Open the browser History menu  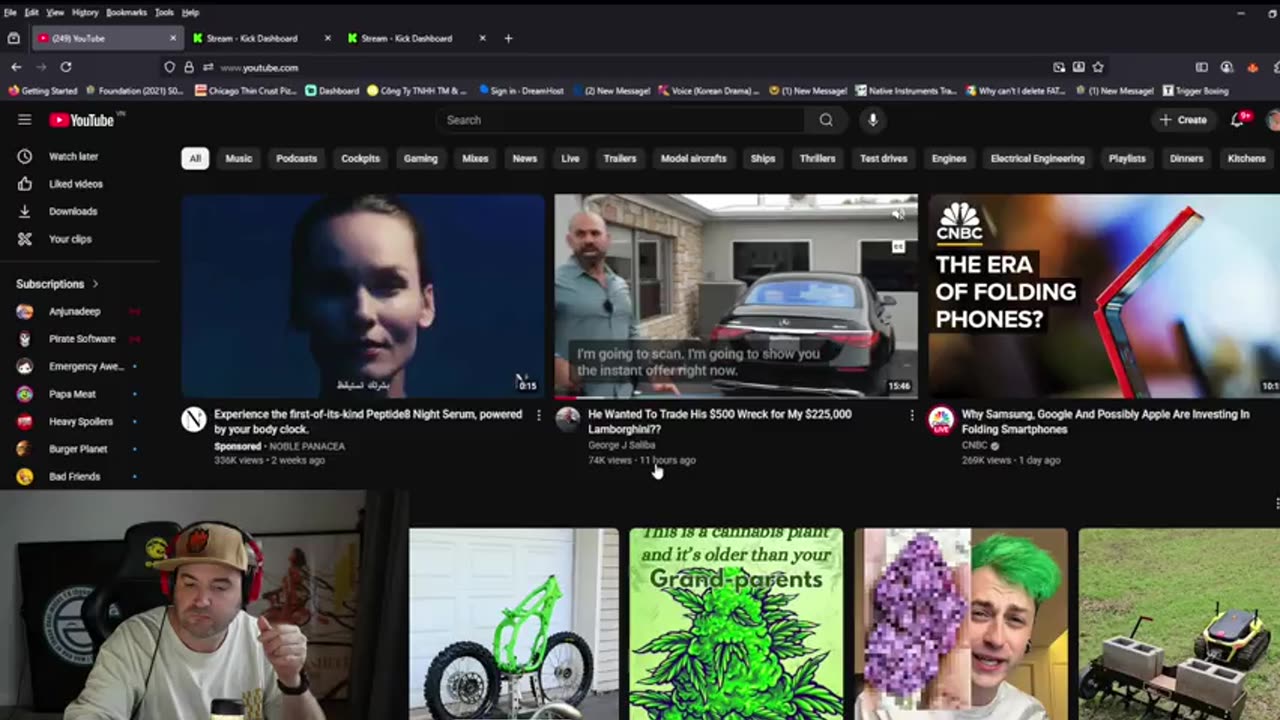pyautogui.click(x=85, y=12)
